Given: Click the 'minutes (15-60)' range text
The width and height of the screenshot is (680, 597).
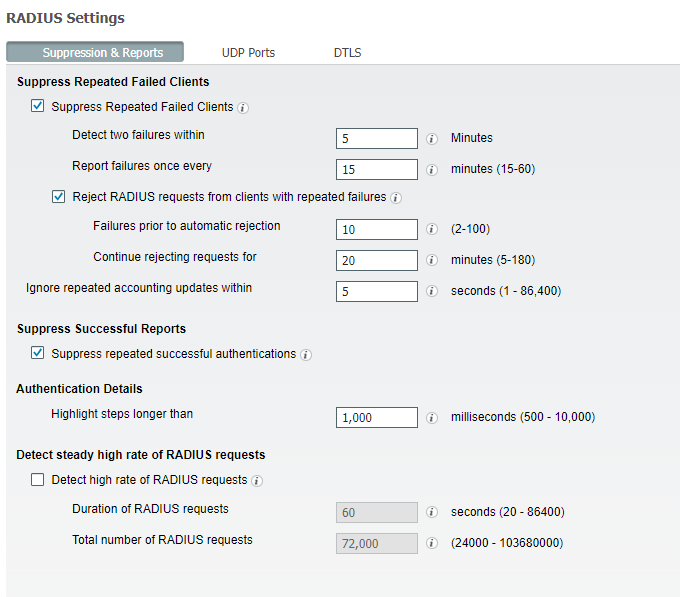Looking at the screenshot, I should click(493, 169).
